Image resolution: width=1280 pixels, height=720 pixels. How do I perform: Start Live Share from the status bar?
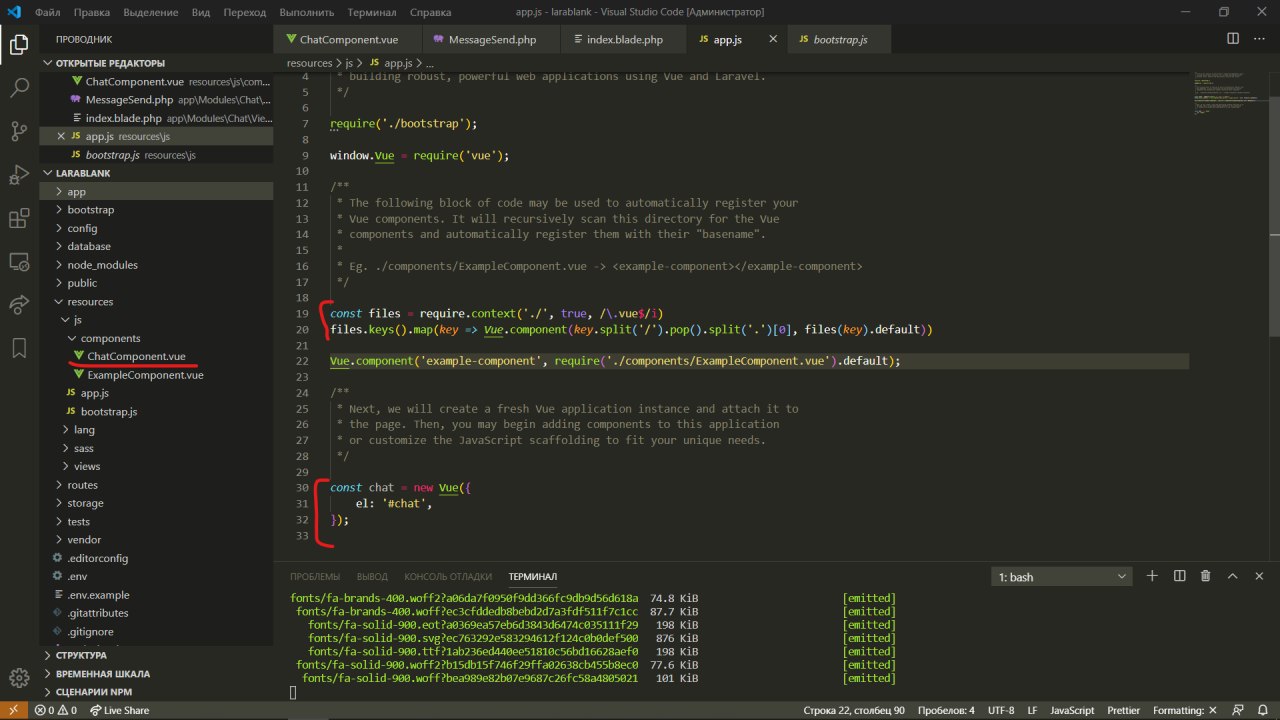coord(119,710)
